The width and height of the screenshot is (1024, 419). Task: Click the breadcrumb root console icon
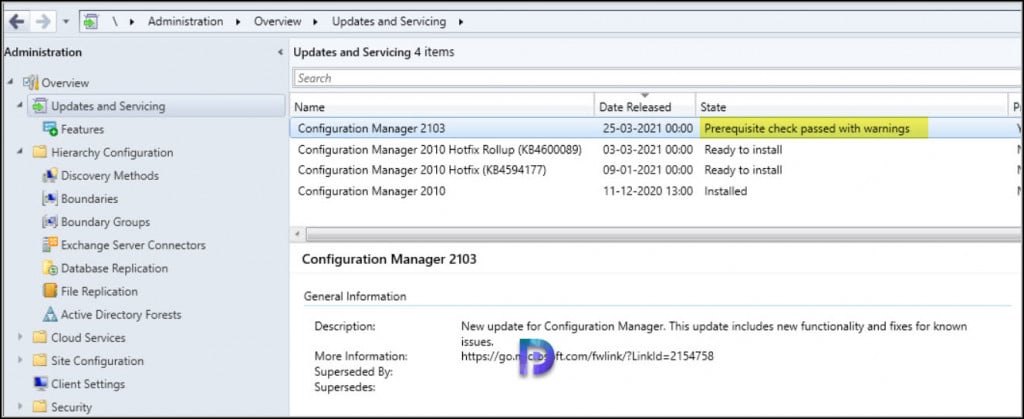(x=90, y=22)
